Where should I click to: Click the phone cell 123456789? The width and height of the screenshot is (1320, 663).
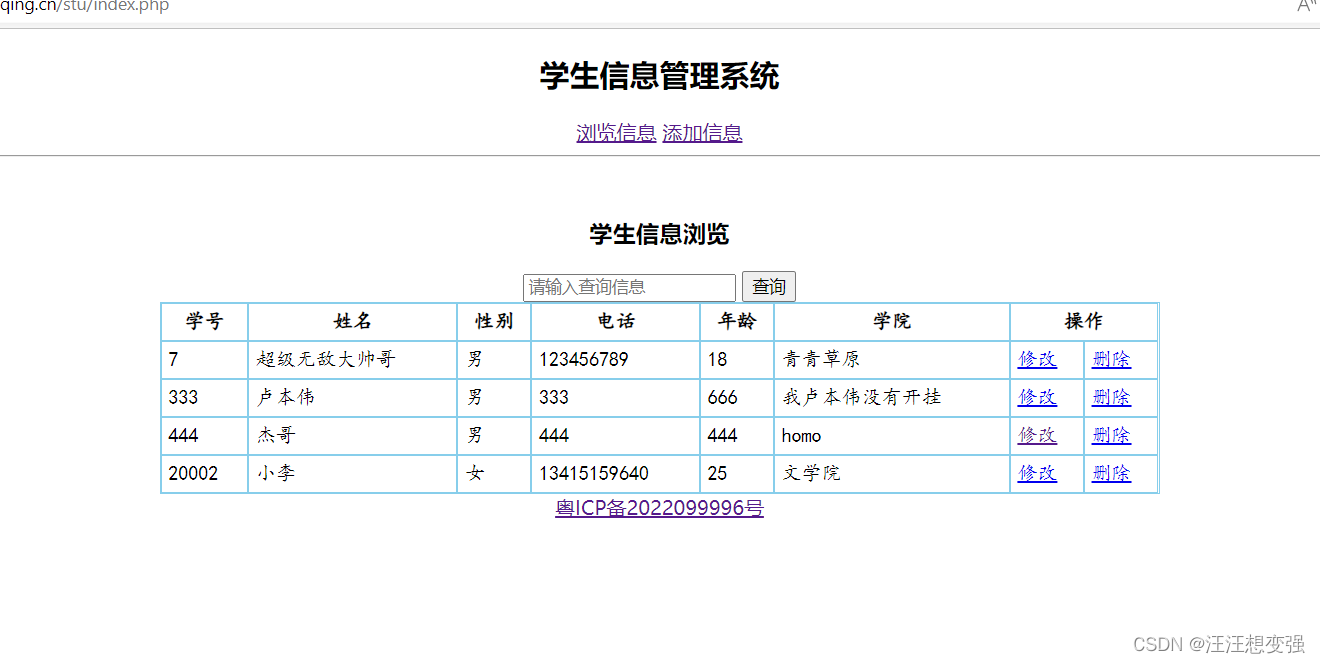615,360
